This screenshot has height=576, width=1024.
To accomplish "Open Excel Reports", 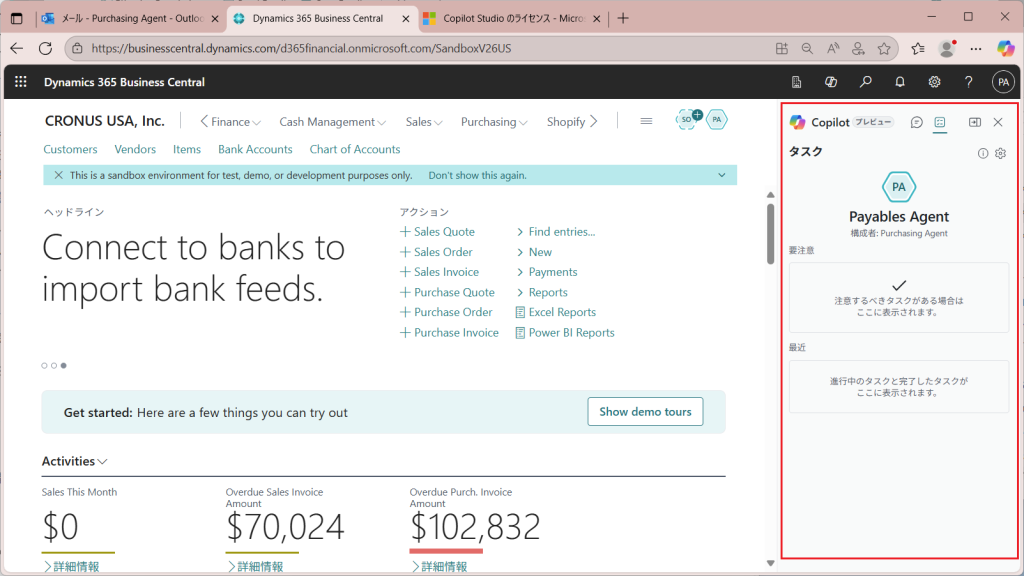I will 556,312.
